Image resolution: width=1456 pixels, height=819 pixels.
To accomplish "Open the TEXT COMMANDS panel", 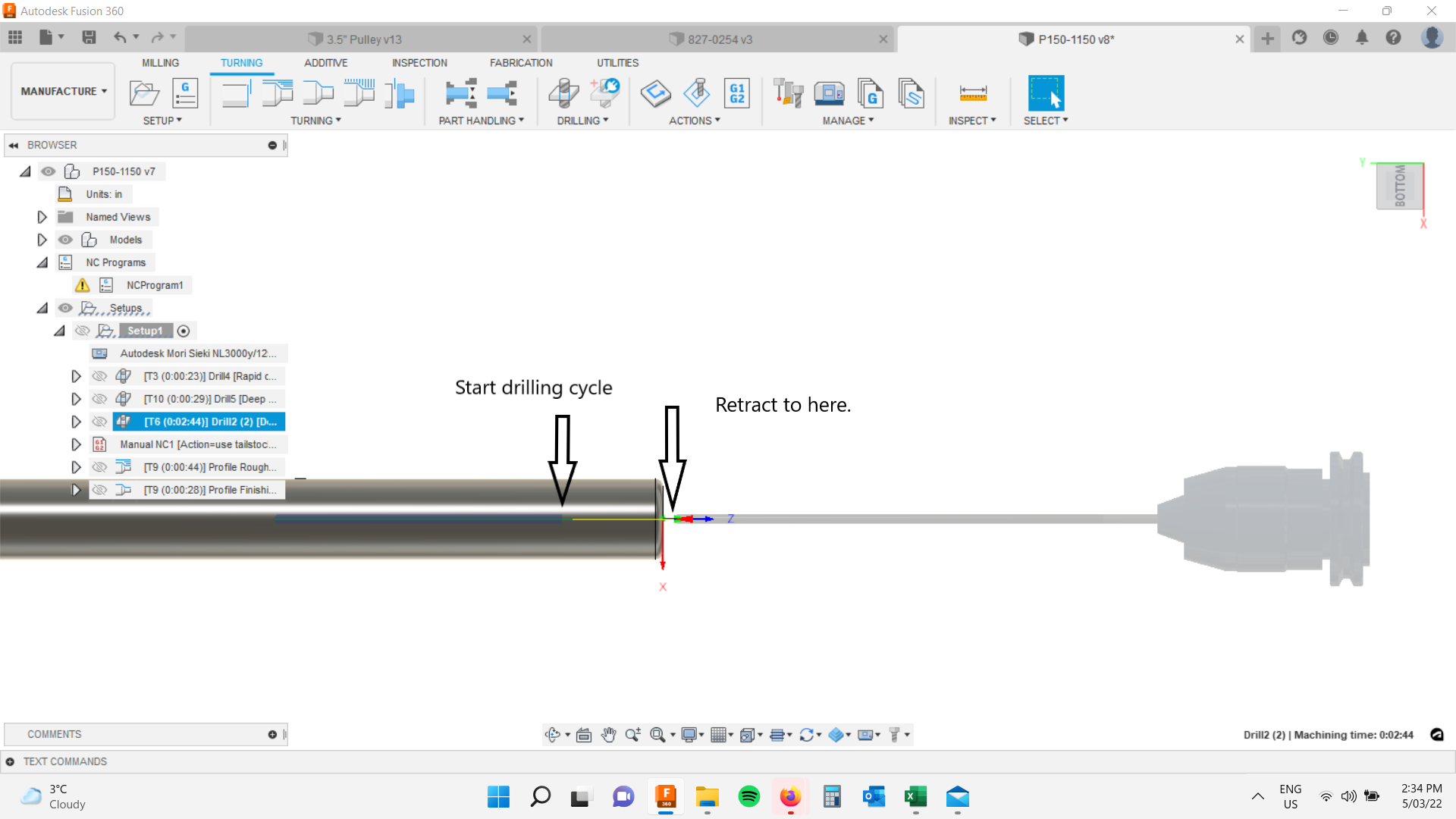I will (x=65, y=761).
